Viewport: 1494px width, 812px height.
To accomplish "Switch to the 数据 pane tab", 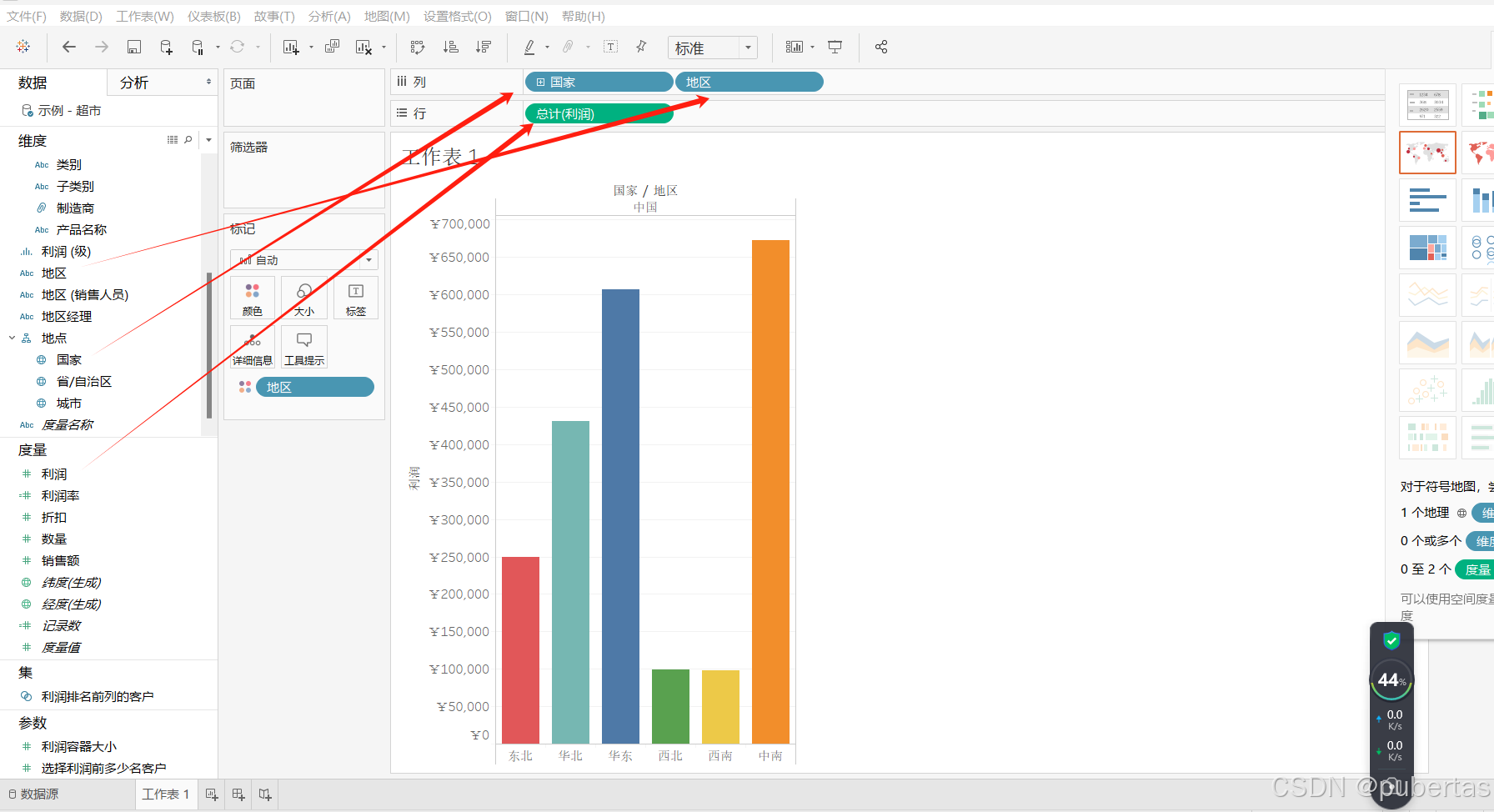I will pos(53,83).
